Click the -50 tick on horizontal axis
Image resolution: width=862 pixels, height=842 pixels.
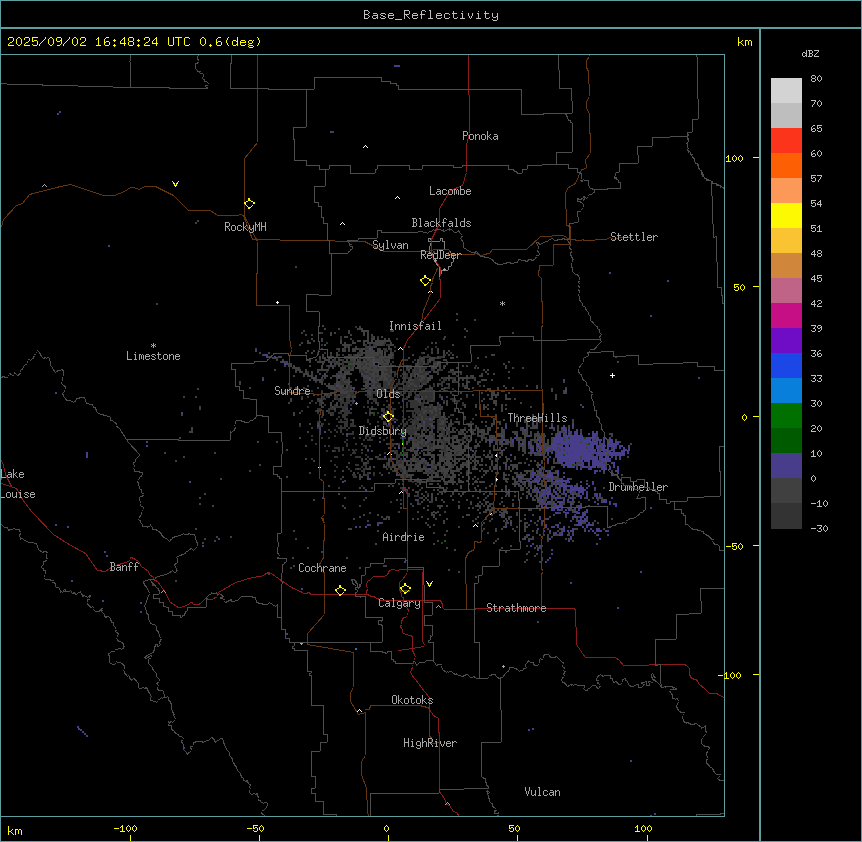pyautogui.click(x=255, y=829)
